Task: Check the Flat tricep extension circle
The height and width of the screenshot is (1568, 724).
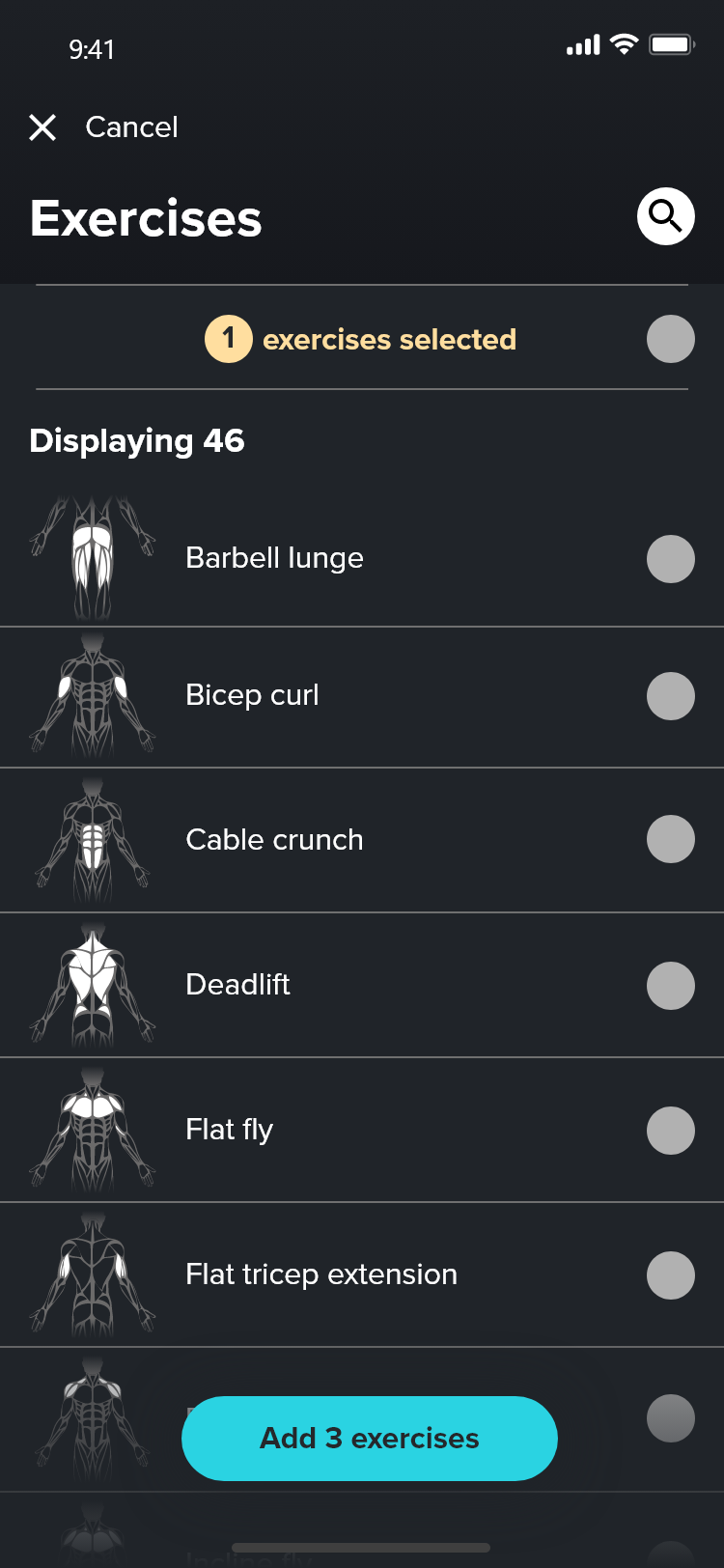Action: 670,1275
